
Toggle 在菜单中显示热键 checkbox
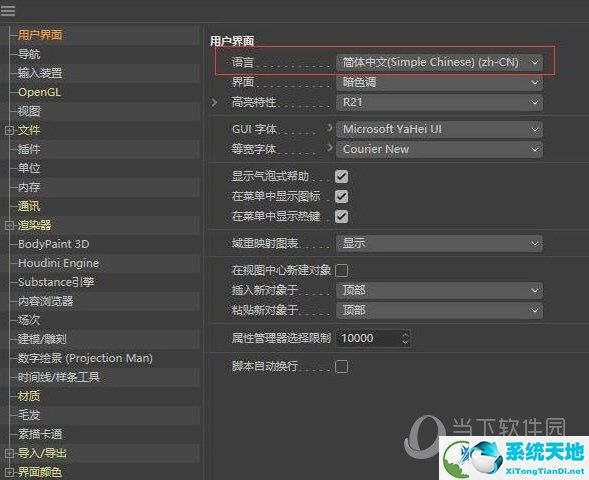[x=341, y=216]
